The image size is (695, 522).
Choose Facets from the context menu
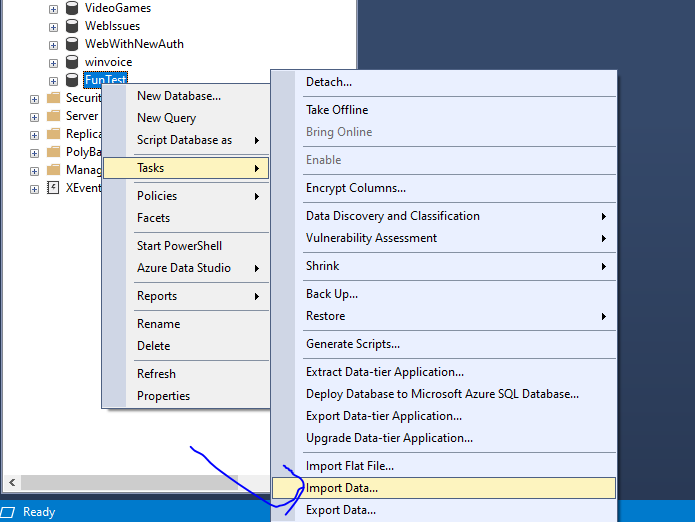[x=186, y=218]
